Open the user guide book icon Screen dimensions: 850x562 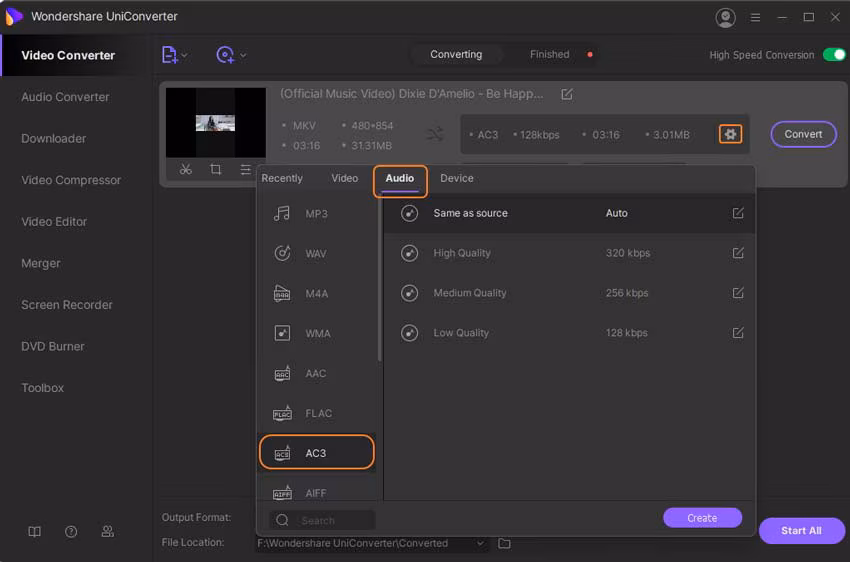click(35, 532)
